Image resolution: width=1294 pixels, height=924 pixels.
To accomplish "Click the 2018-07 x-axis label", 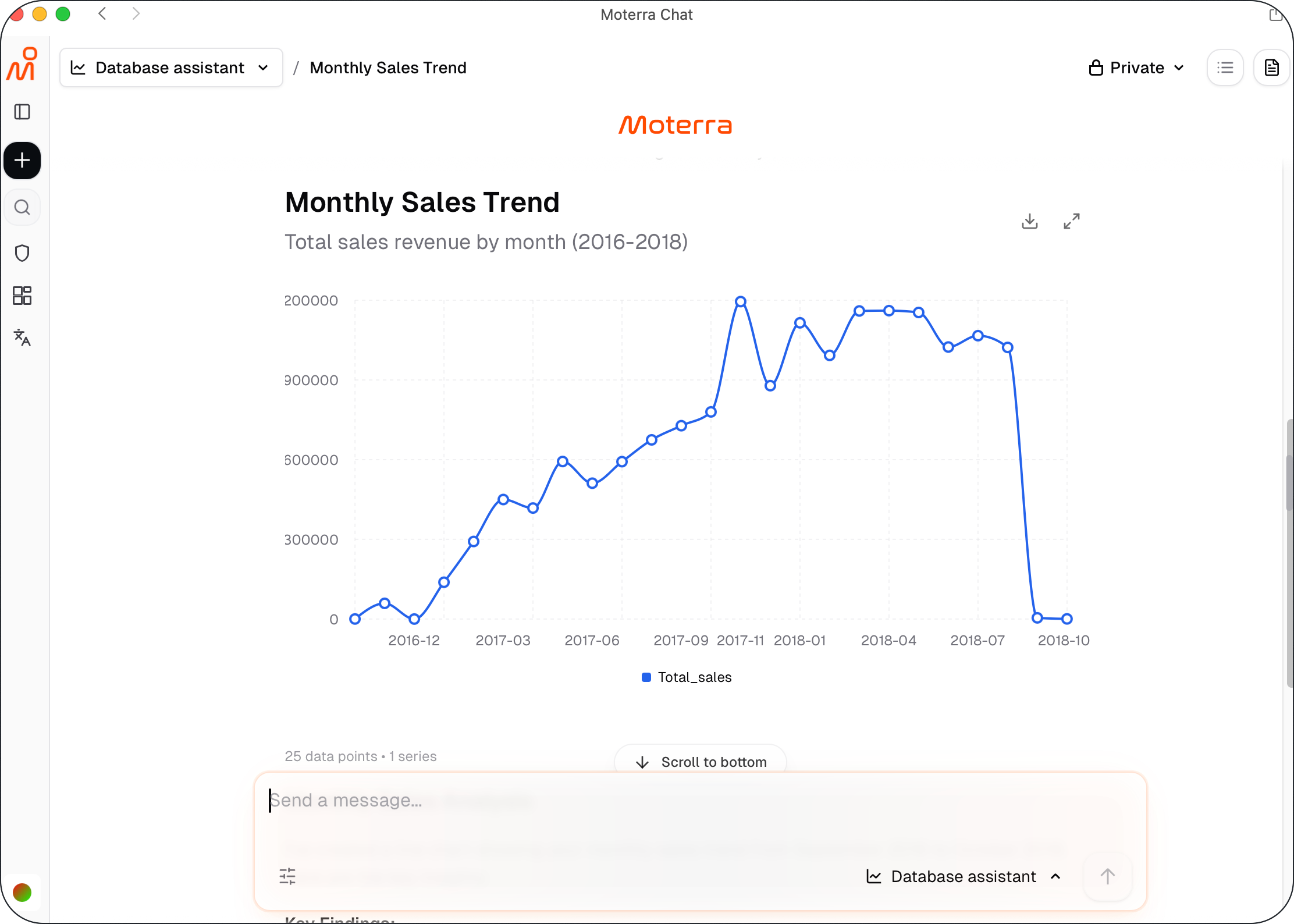I will pyautogui.click(x=978, y=640).
